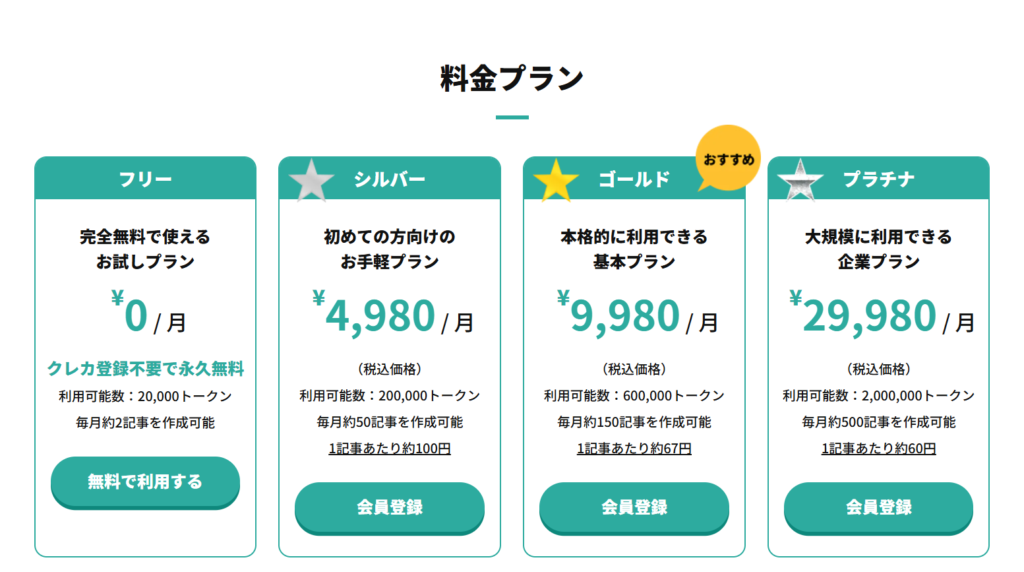This screenshot has width=1024, height=572.
Task: Click 会員登録 button under プラチナ plan
Action: point(878,508)
